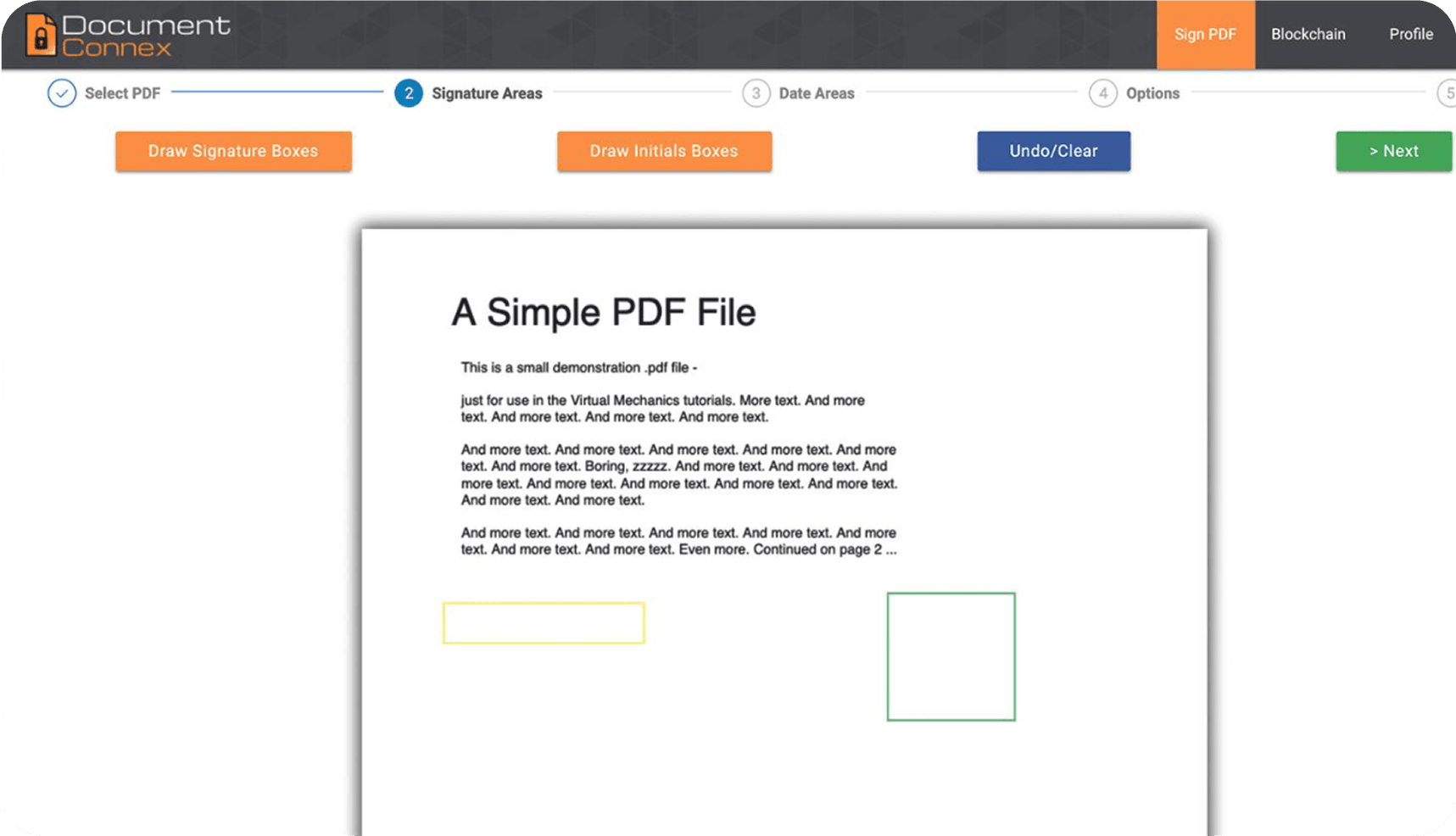The image size is (1456, 836).
Task: Select the green initials box on the PDF
Action: (951, 657)
